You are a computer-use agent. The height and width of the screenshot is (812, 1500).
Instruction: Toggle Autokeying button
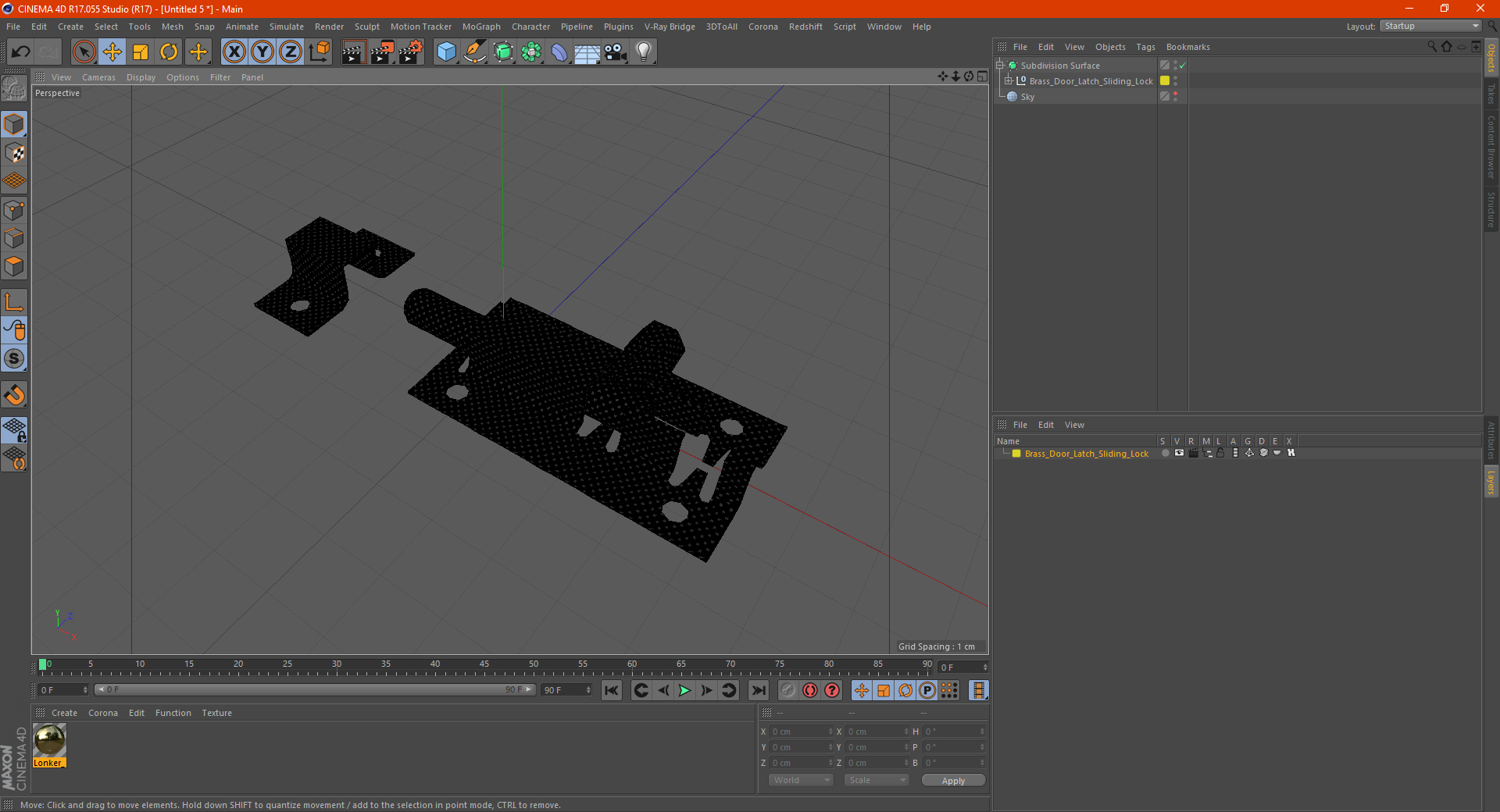tap(810, 690)
